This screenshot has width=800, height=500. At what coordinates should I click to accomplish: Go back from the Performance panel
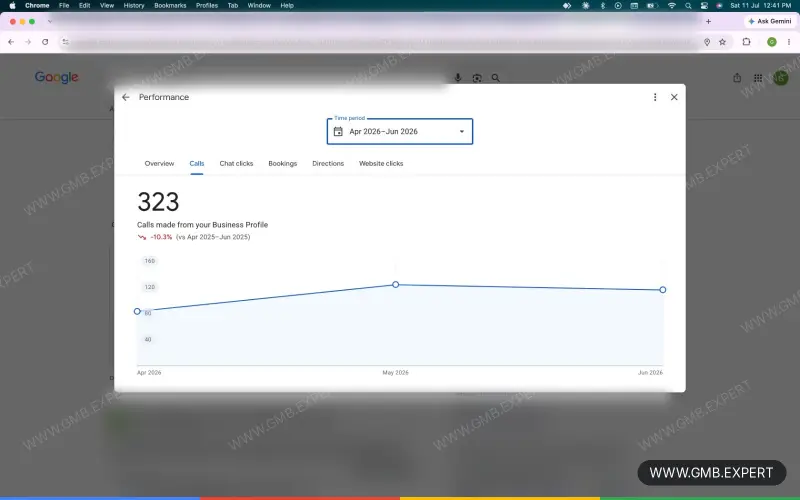point(126,97)
